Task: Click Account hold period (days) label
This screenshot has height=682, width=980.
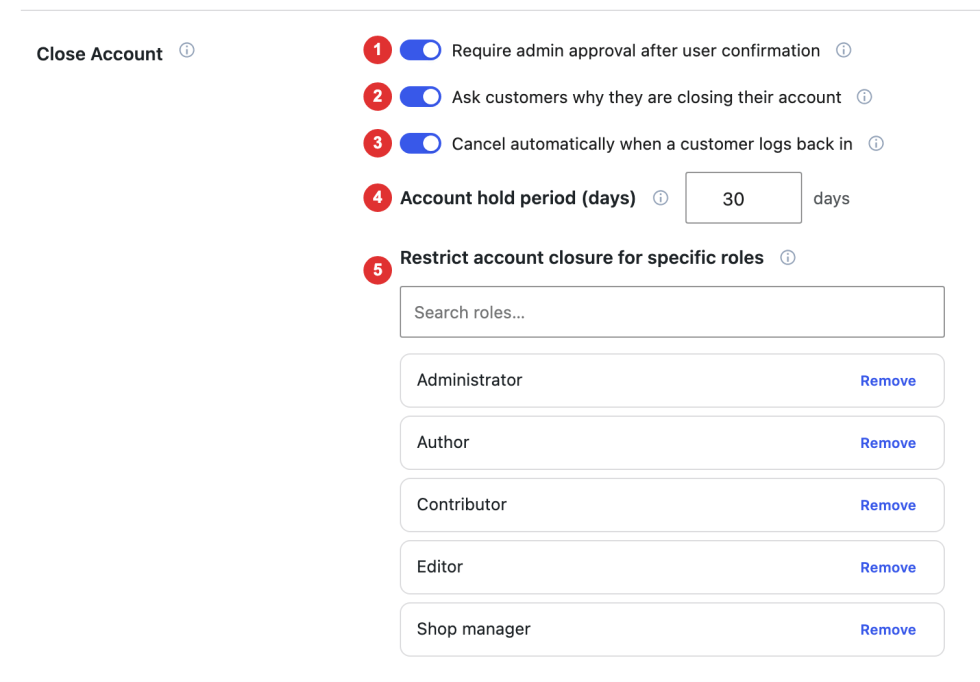Action: click(518, 198)
